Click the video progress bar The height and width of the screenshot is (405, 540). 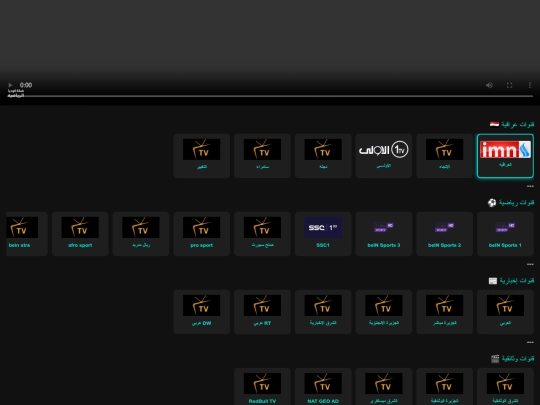pyautogui.click(x=270, y=96)
